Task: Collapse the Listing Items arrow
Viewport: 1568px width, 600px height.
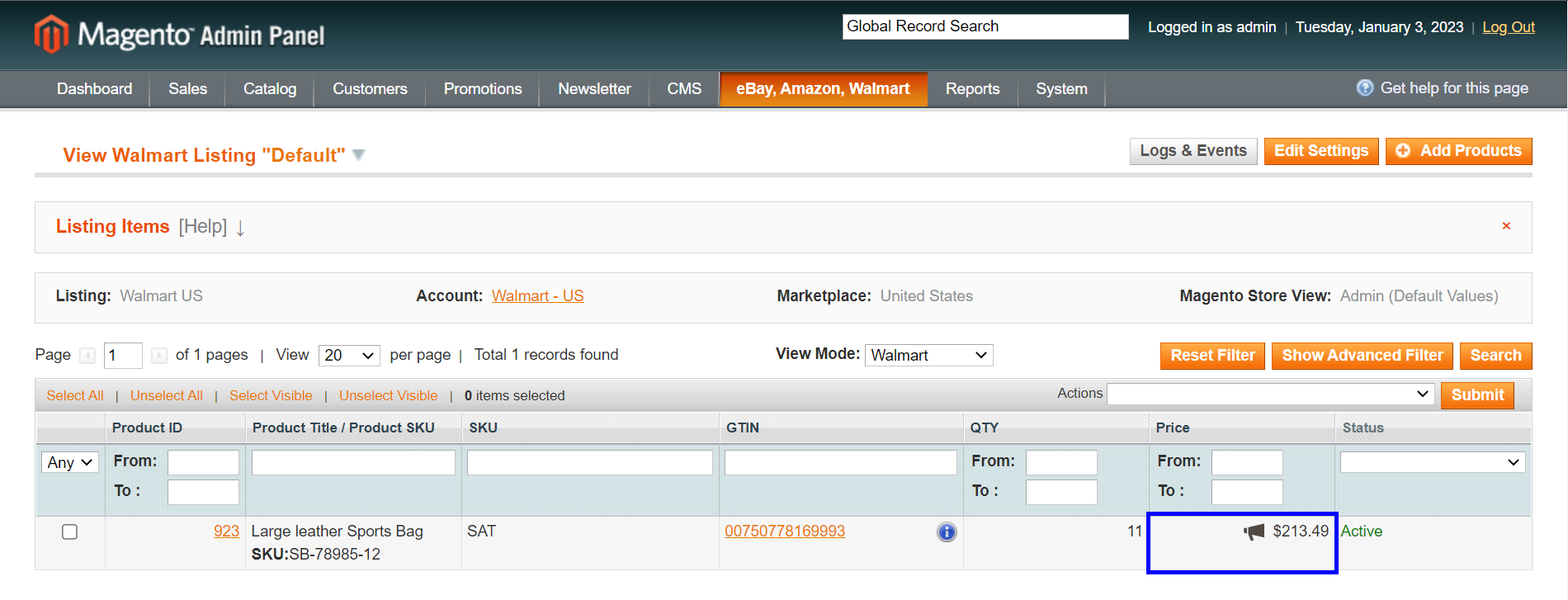Action: (240, 228)
